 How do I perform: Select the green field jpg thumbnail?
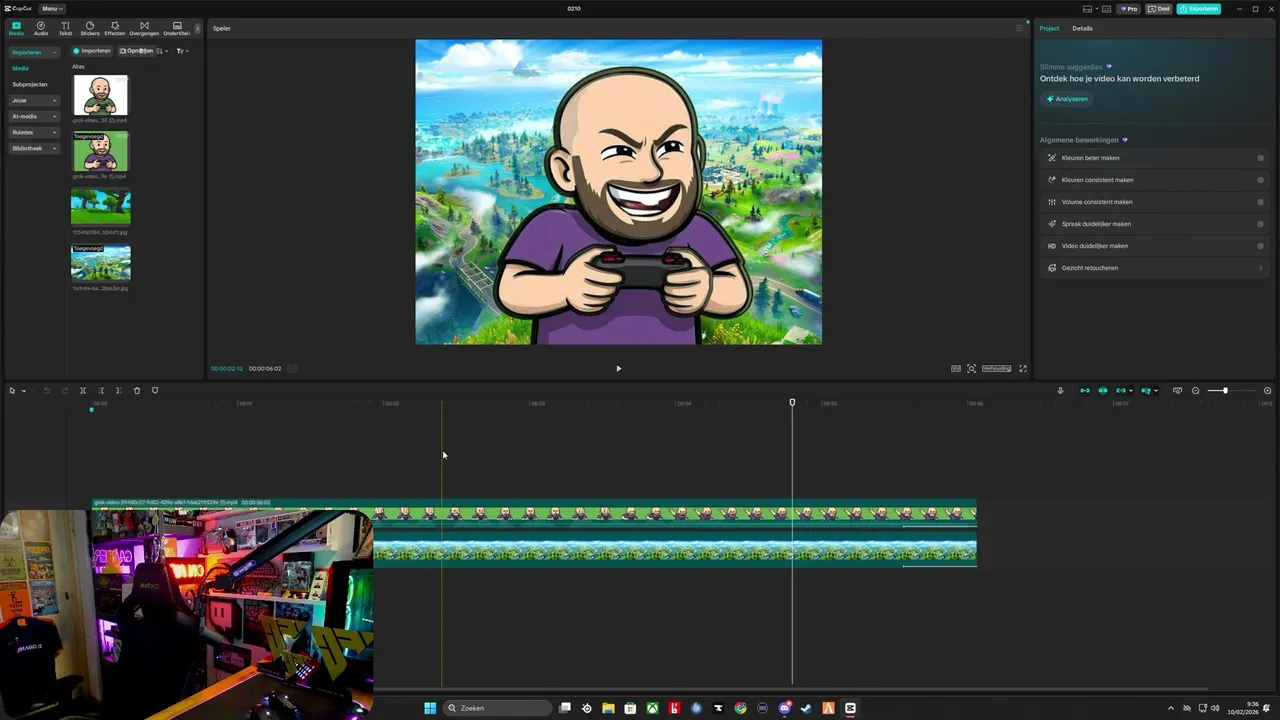(x=100, y=207)
